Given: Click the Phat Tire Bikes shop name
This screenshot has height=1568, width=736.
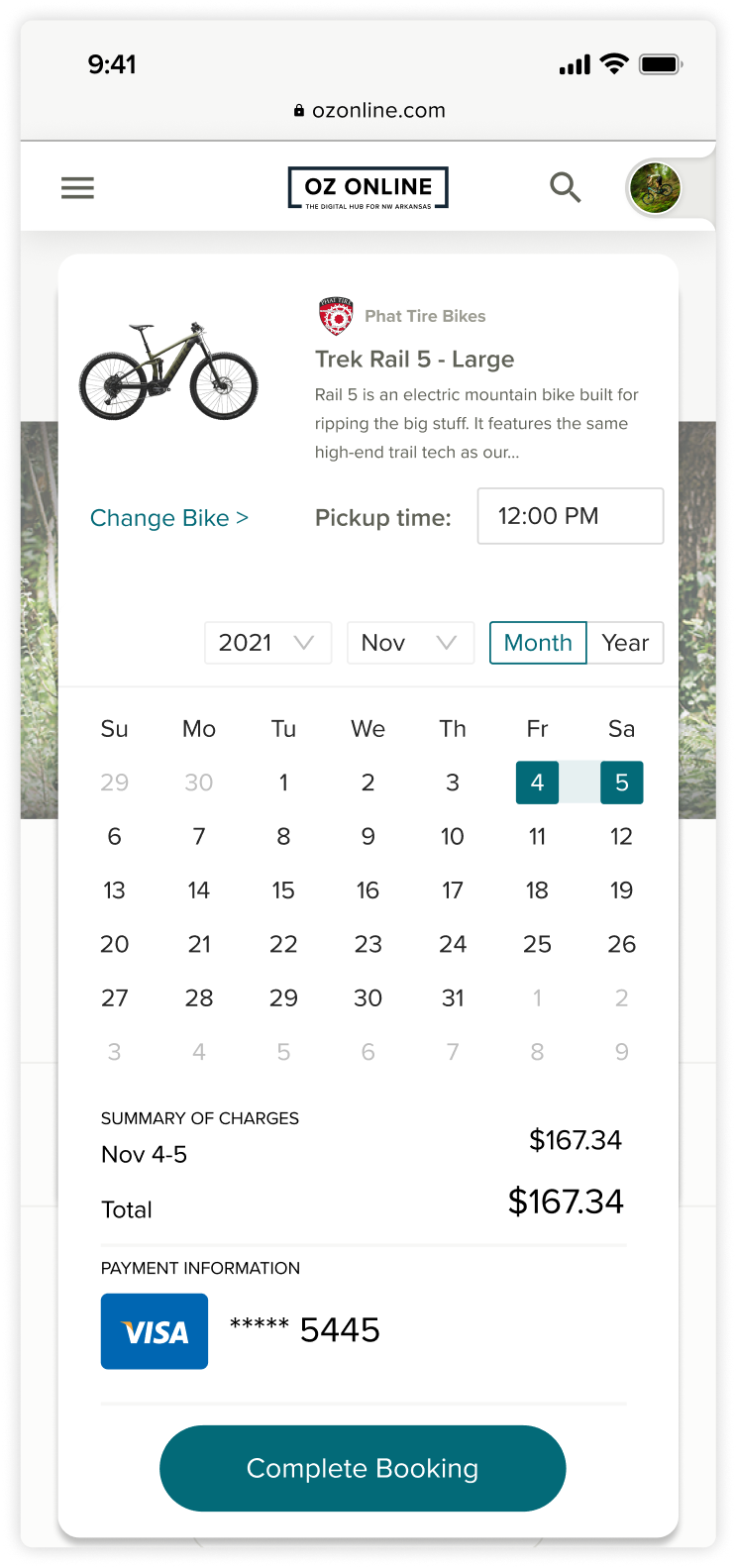Looking at the screenshot, I should click(x=425, y=316).
